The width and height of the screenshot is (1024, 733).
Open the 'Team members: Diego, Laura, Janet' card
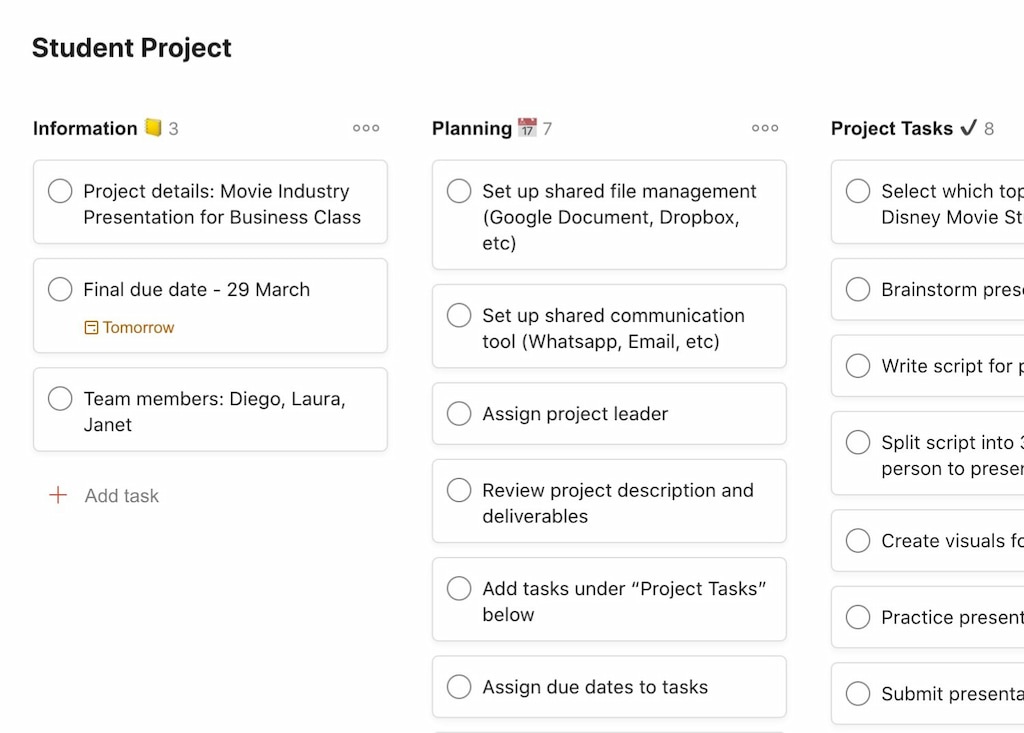coord(210,409)
